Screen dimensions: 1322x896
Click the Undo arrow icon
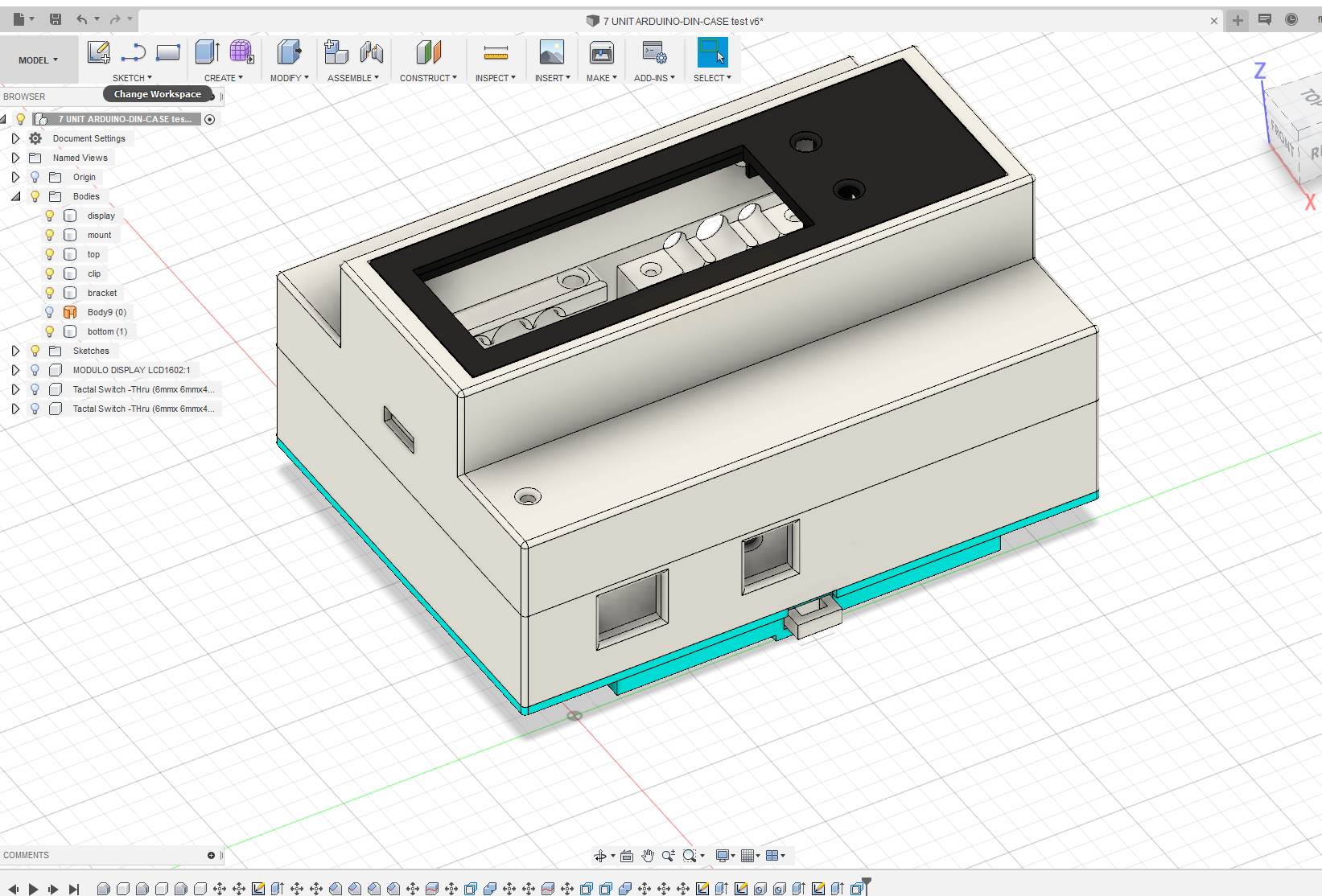point(82,19)
